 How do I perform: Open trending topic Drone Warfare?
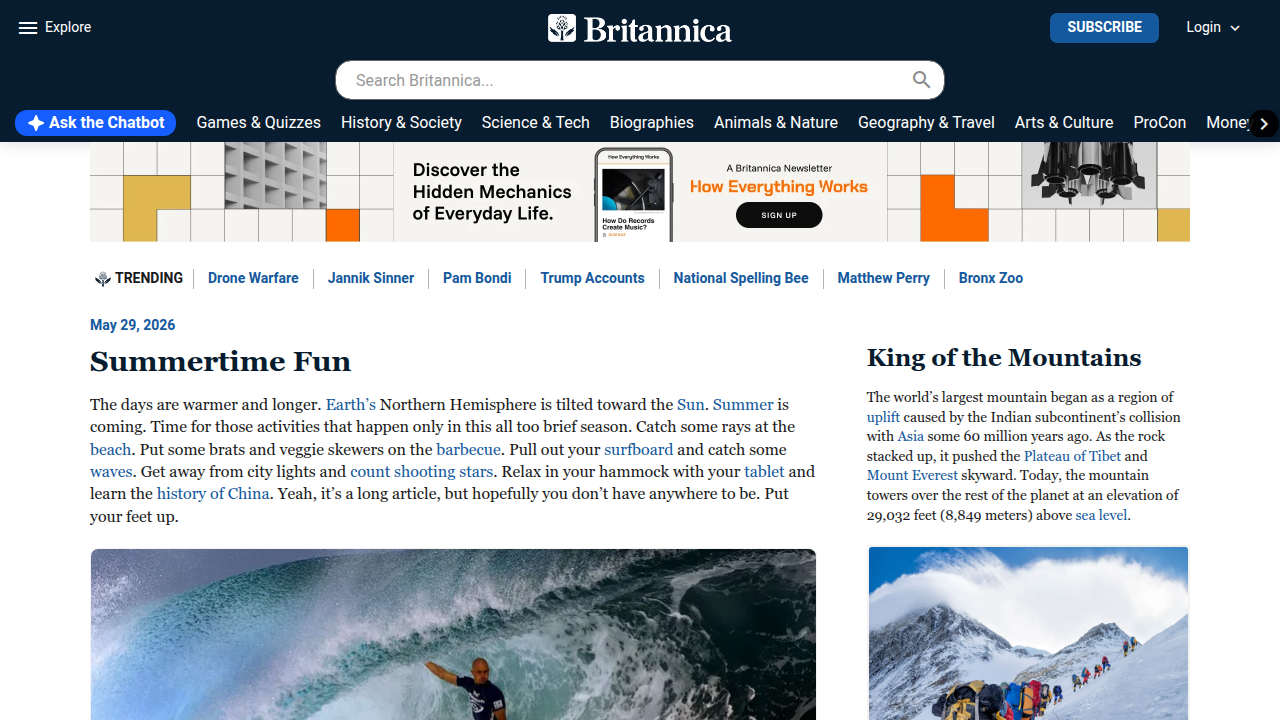253,278
